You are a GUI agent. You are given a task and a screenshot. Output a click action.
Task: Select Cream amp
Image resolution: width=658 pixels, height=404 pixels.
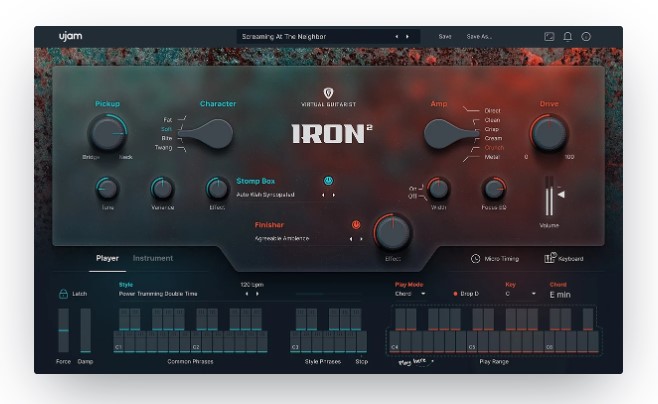click(493, 138)
